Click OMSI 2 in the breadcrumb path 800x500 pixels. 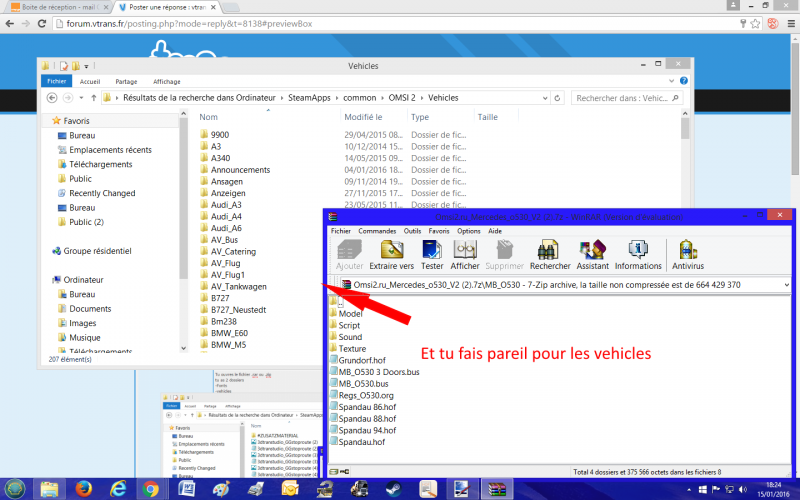tap(402, 97)
